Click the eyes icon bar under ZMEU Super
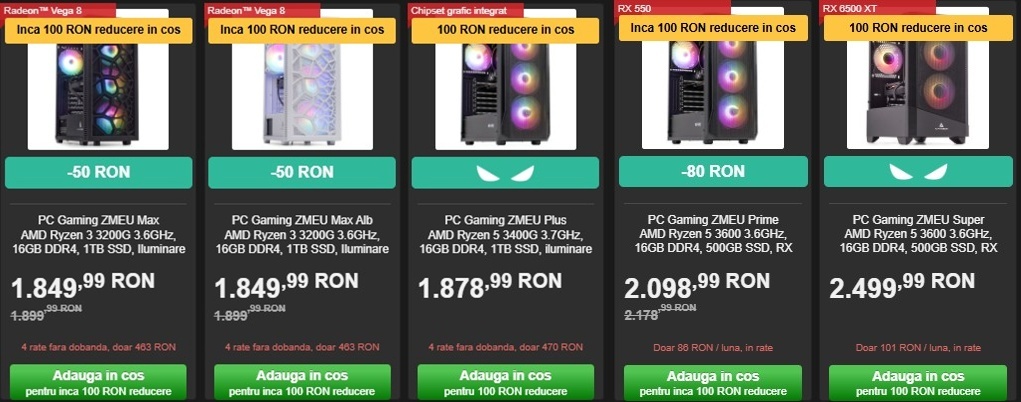Image resolution: width=1021 pixels, height=402 pixels. (918, 171)
